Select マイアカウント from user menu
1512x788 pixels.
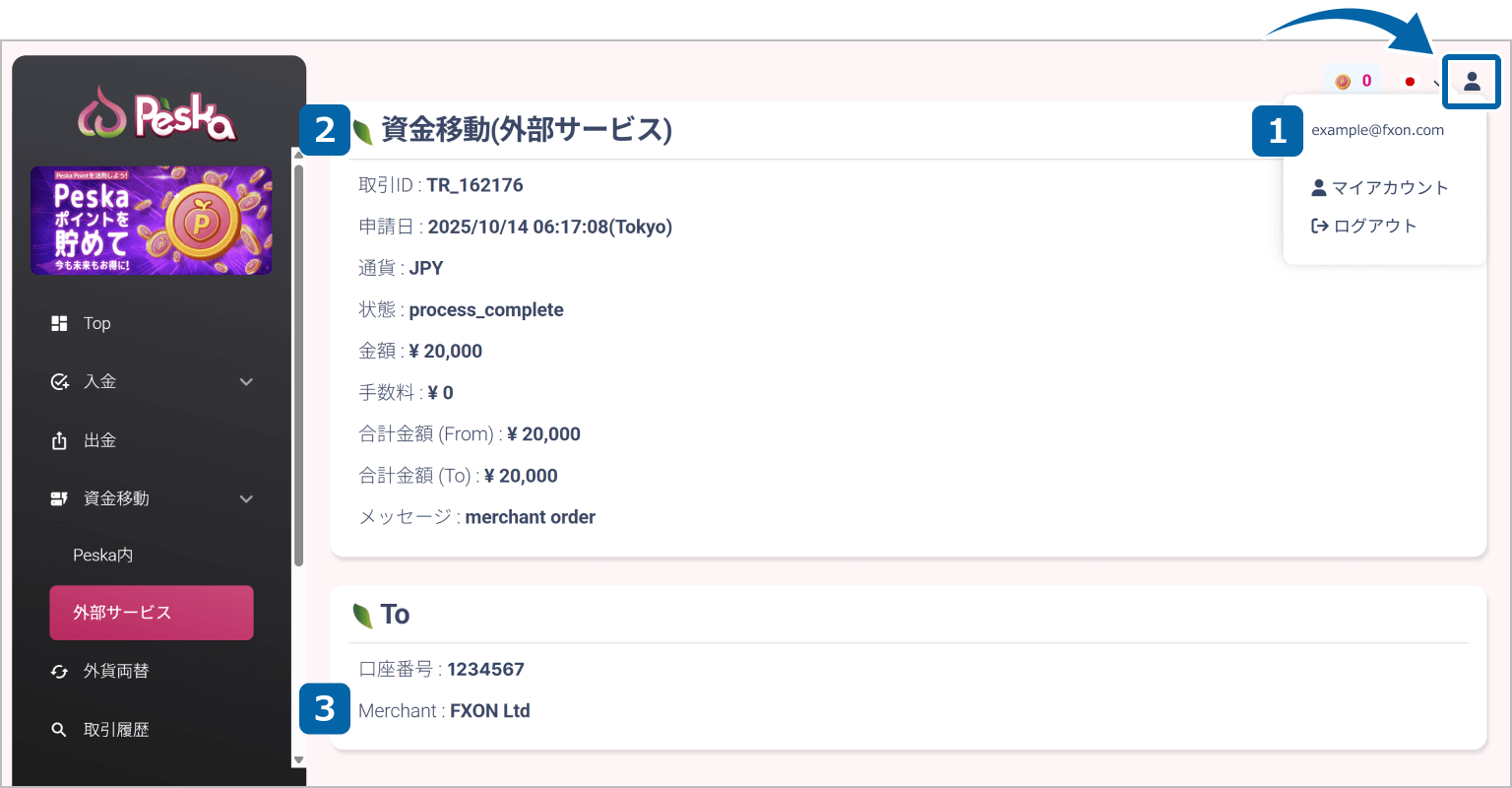click(x=1380, y=187)
